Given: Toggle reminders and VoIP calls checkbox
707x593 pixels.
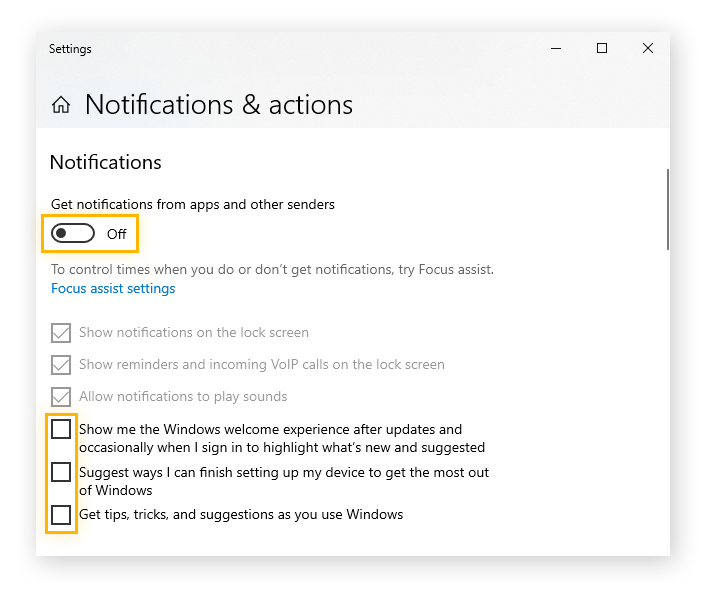Looking at the screenshot, I should (61, 365).
